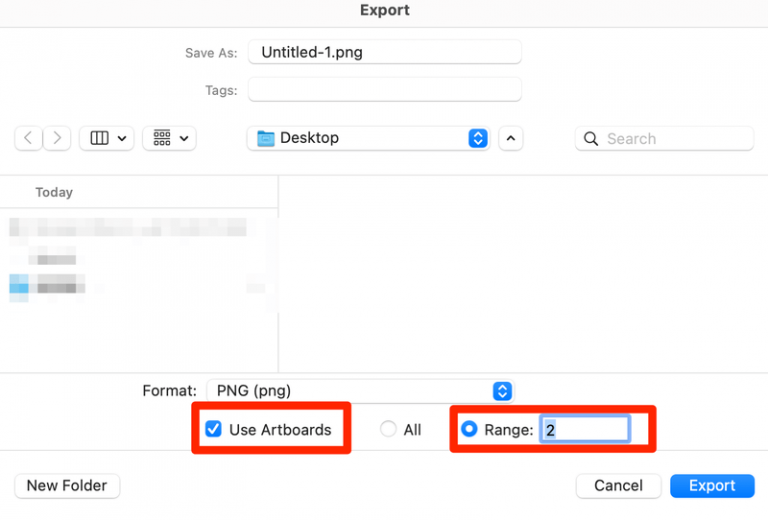Open the view mode chevron menu
This screenshot has width=768, height=520.
point(122,139)
